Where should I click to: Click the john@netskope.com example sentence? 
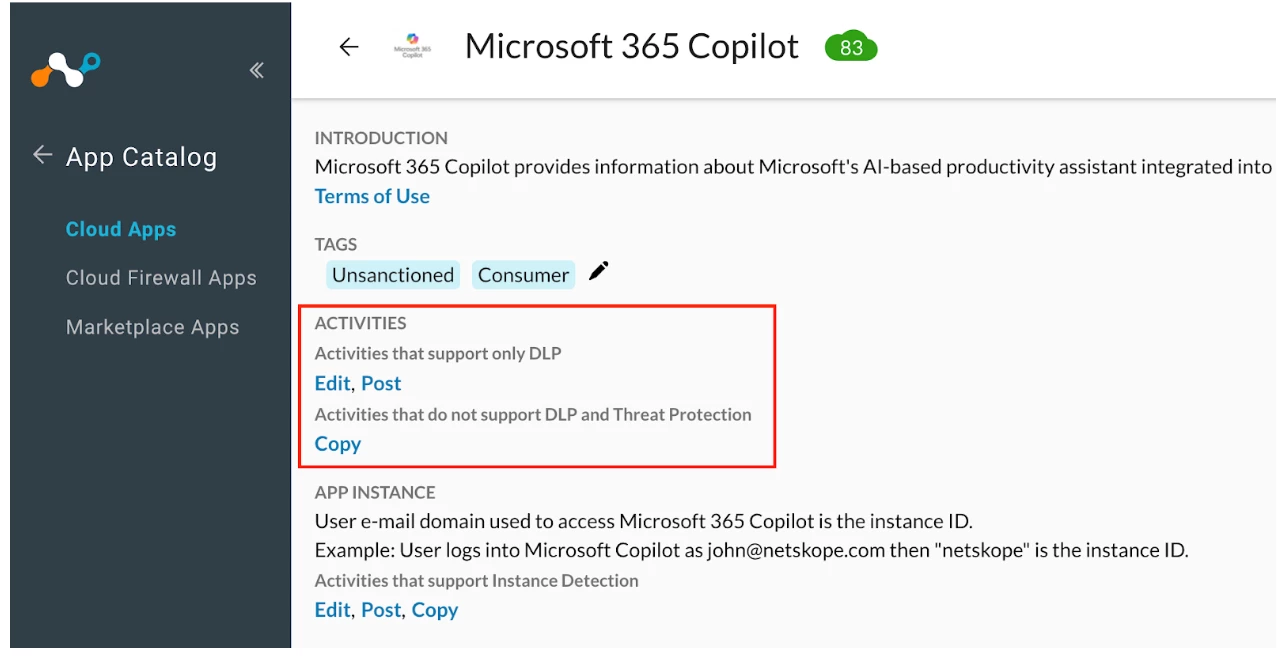point(751,550)
